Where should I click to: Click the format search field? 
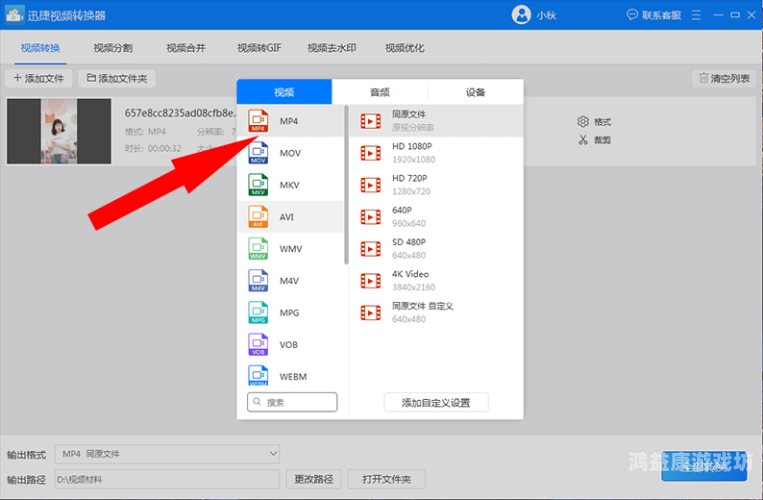[292, 402]
